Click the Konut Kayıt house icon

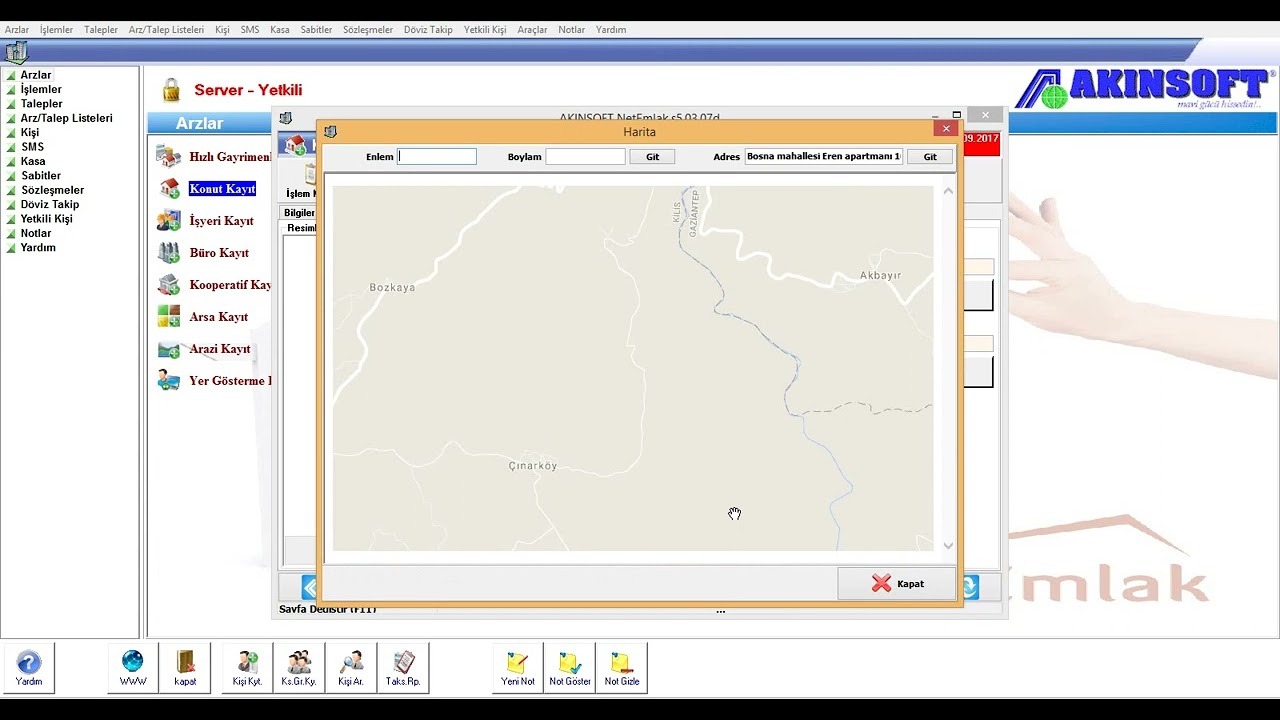tap(169, 189)
